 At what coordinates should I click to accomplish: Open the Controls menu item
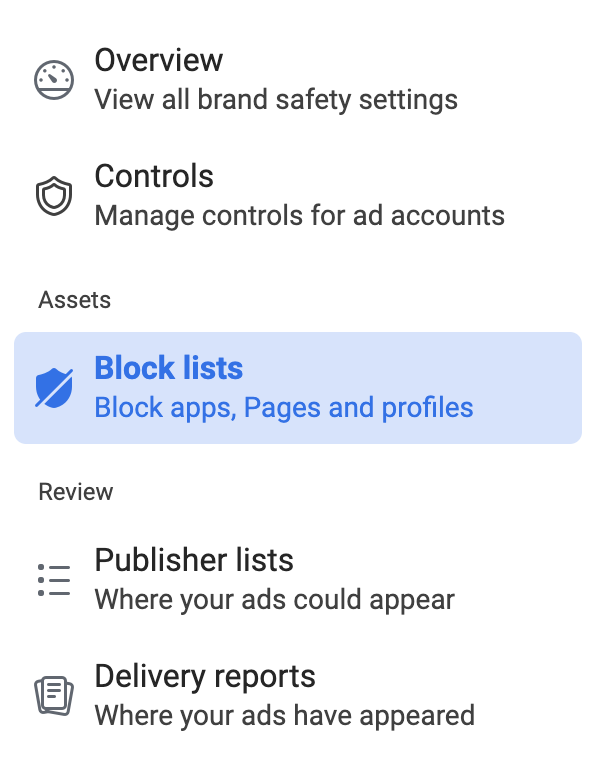[298, 196]
